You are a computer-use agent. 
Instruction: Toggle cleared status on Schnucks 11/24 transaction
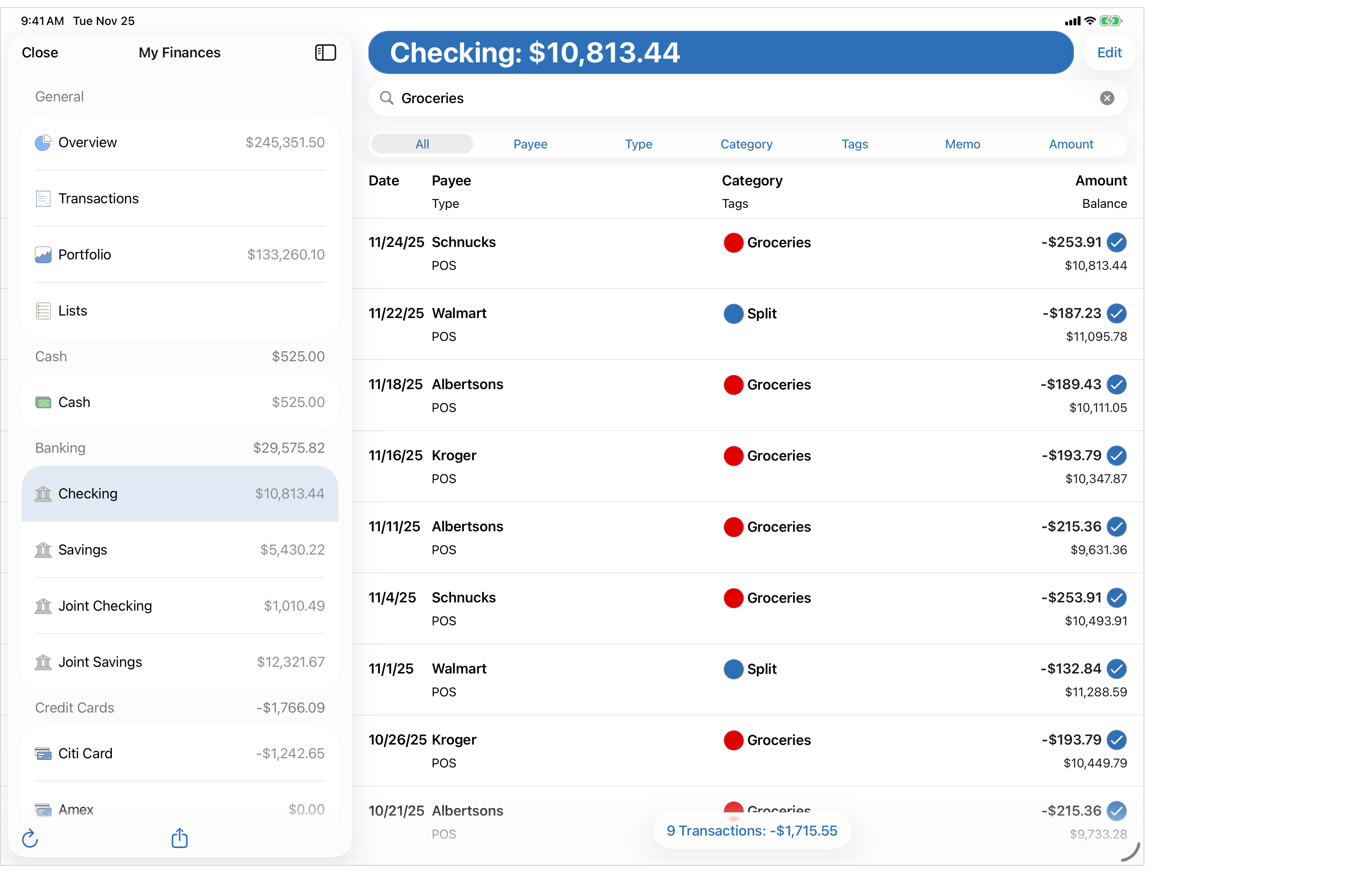(1117, 242)
